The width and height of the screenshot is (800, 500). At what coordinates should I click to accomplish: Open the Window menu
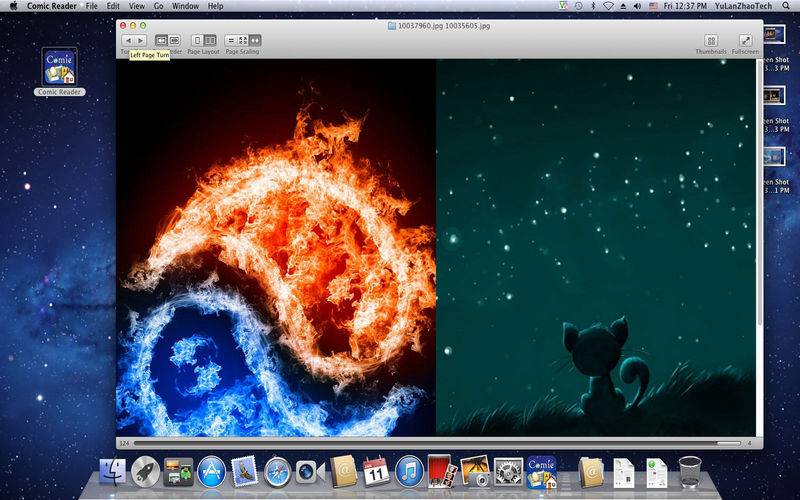click(x=185, y=6)
